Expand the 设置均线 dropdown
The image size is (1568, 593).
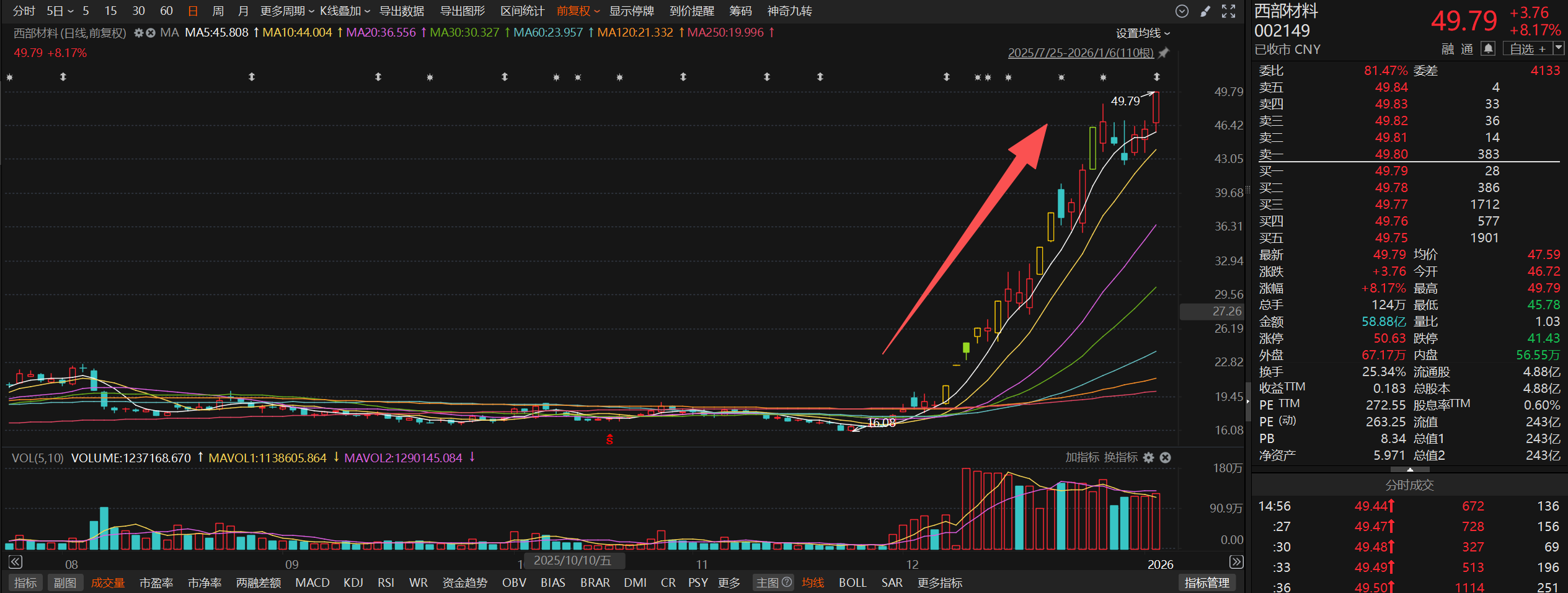click(x=1143, y=33)
